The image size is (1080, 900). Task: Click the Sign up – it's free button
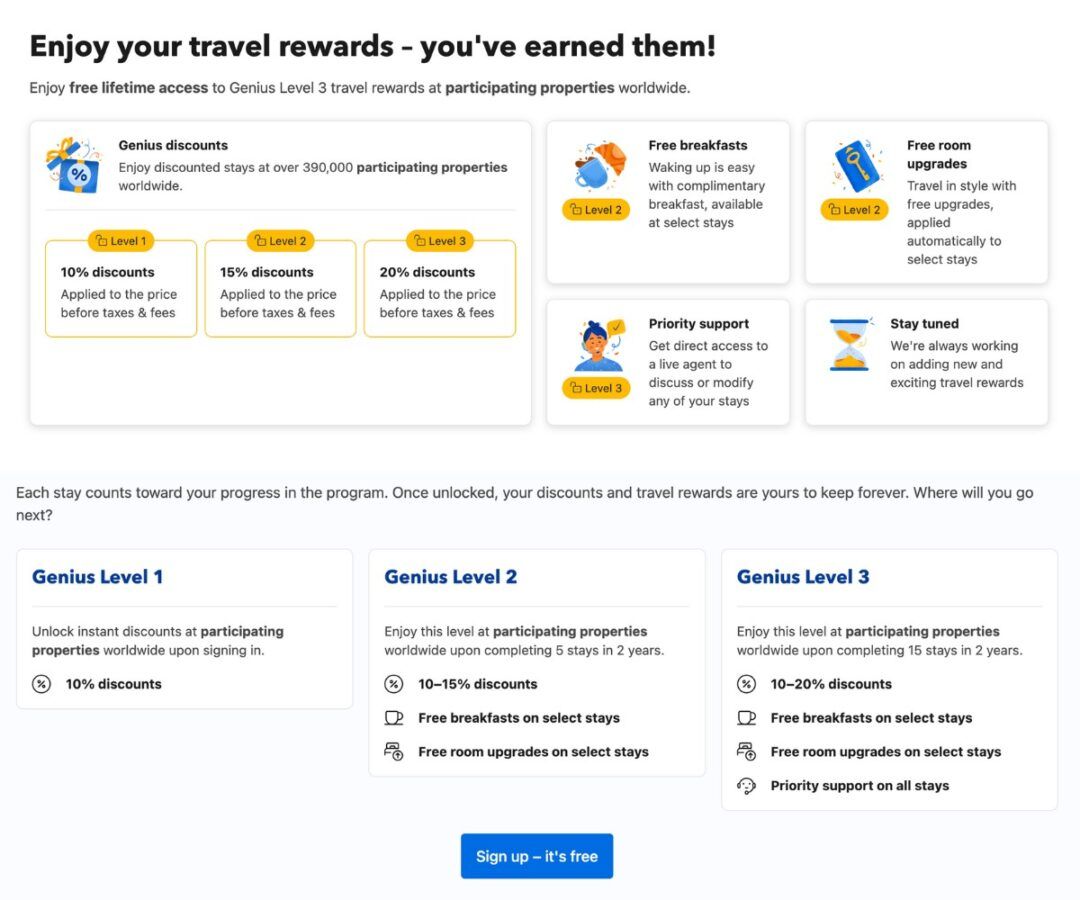pyautogui.click(x=537, y=856)
